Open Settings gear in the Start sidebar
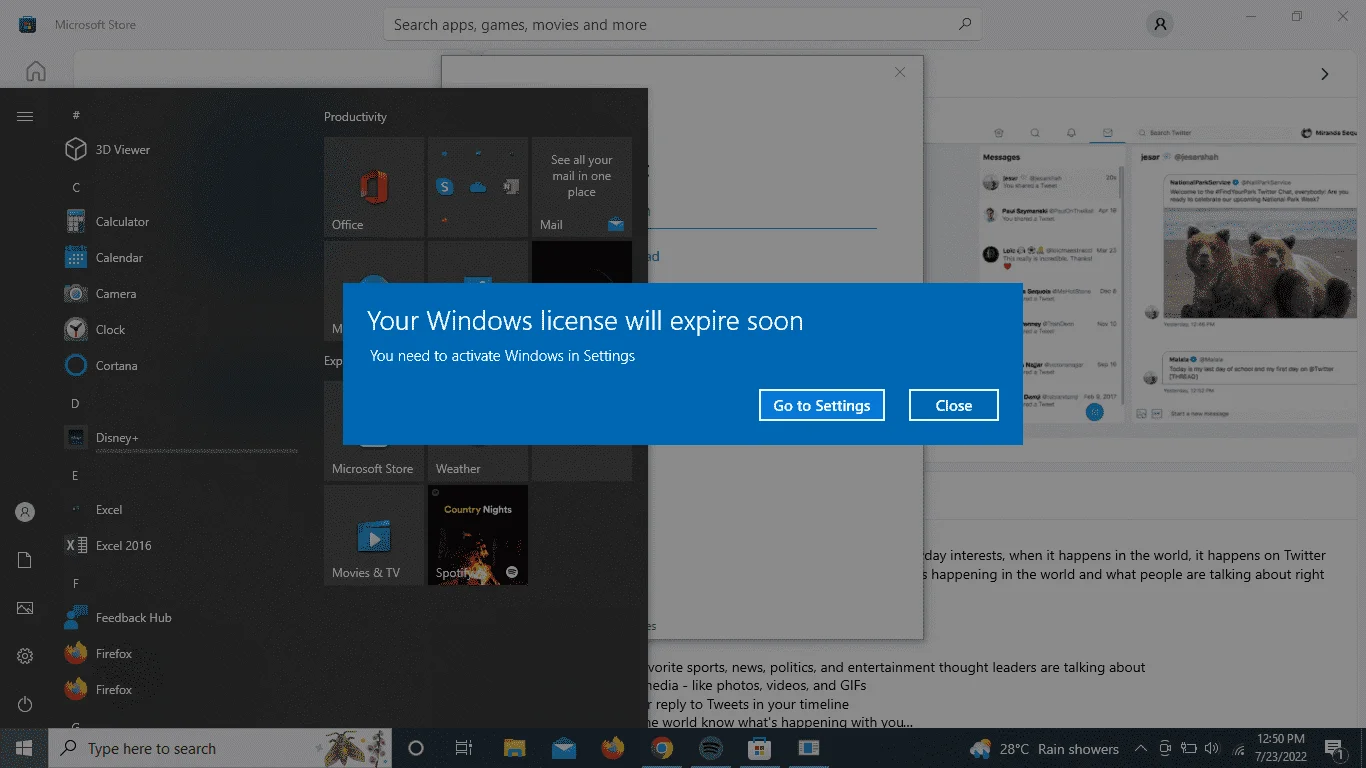 (25, 656)
